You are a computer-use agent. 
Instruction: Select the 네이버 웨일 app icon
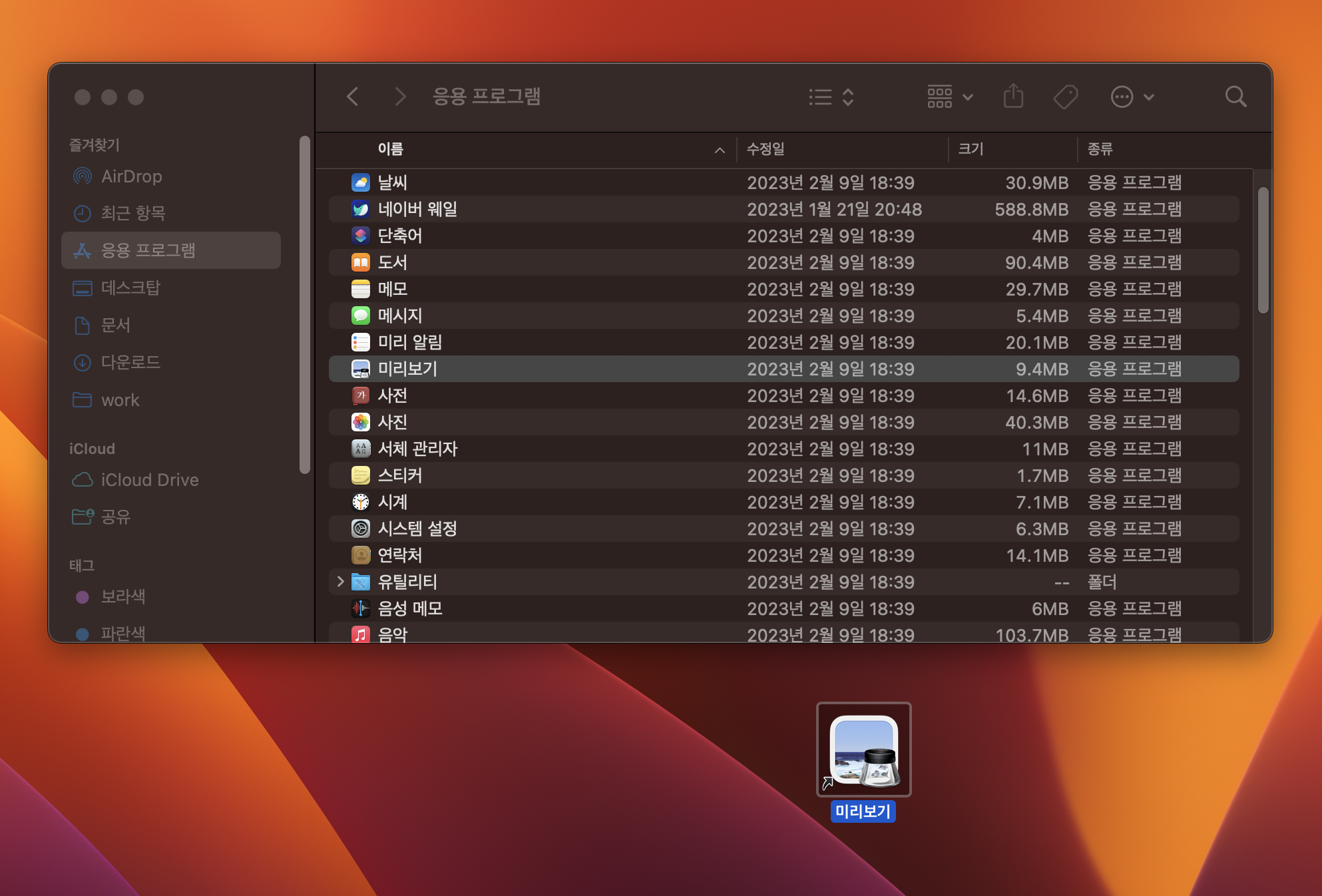(x=361, y=209)
